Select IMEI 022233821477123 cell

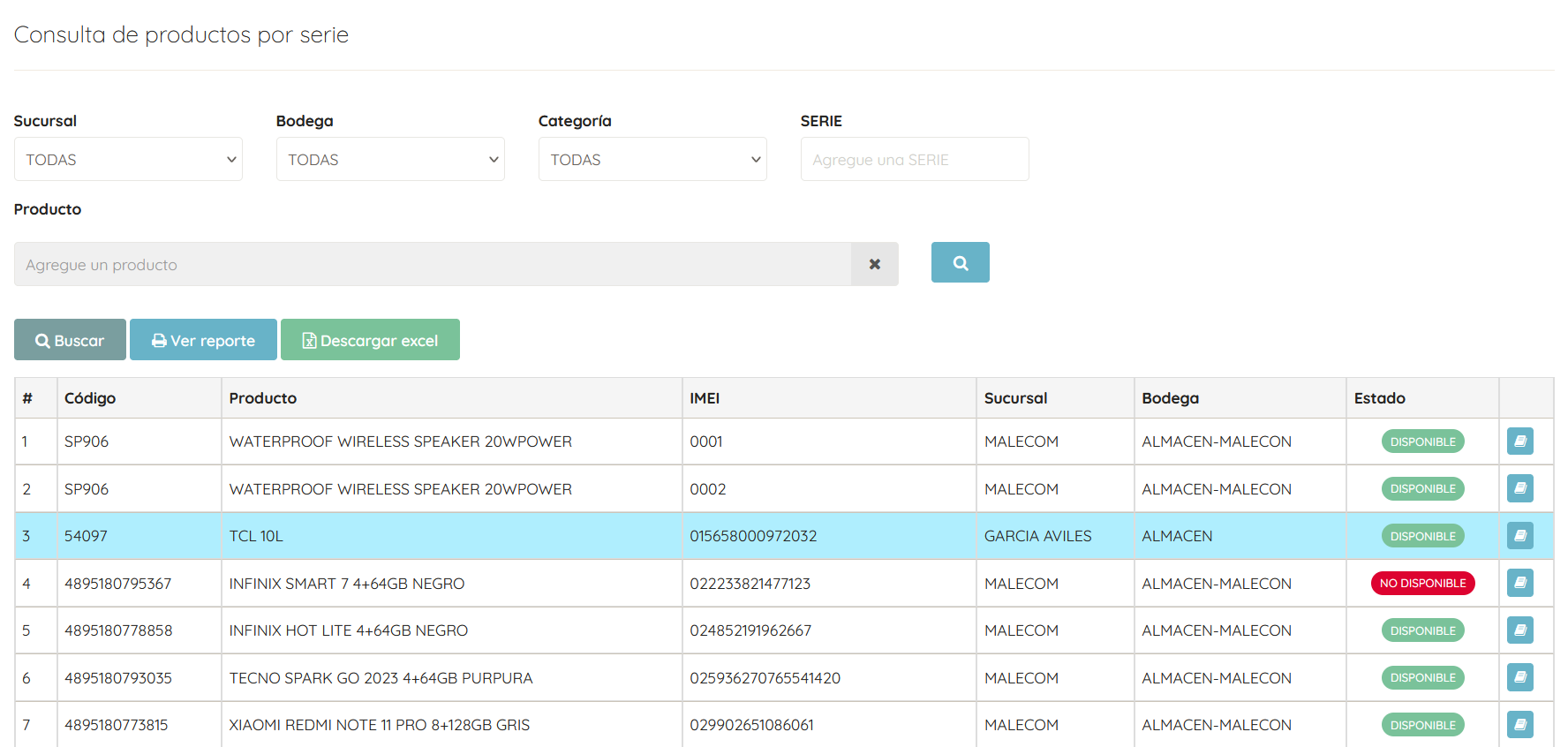point(829,584)
